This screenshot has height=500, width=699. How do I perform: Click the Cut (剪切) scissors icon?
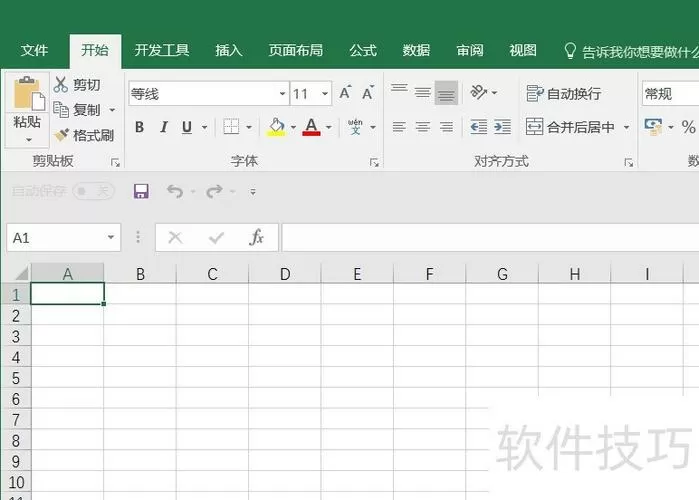pos(61,84)
